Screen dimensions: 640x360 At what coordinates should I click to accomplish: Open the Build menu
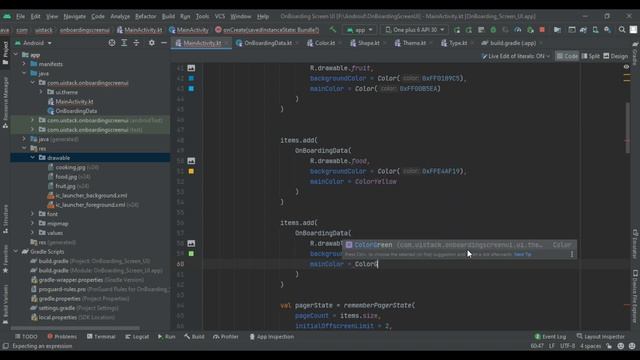pyautogui.click(x=168, y=16)
